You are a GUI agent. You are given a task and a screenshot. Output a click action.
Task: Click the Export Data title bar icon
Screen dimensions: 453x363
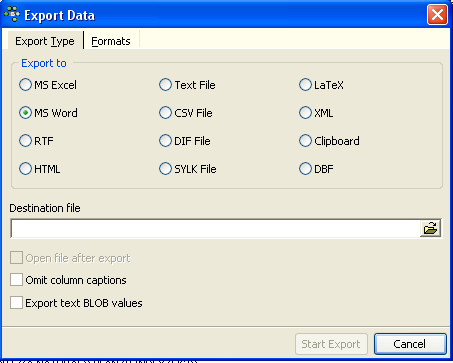12,14
